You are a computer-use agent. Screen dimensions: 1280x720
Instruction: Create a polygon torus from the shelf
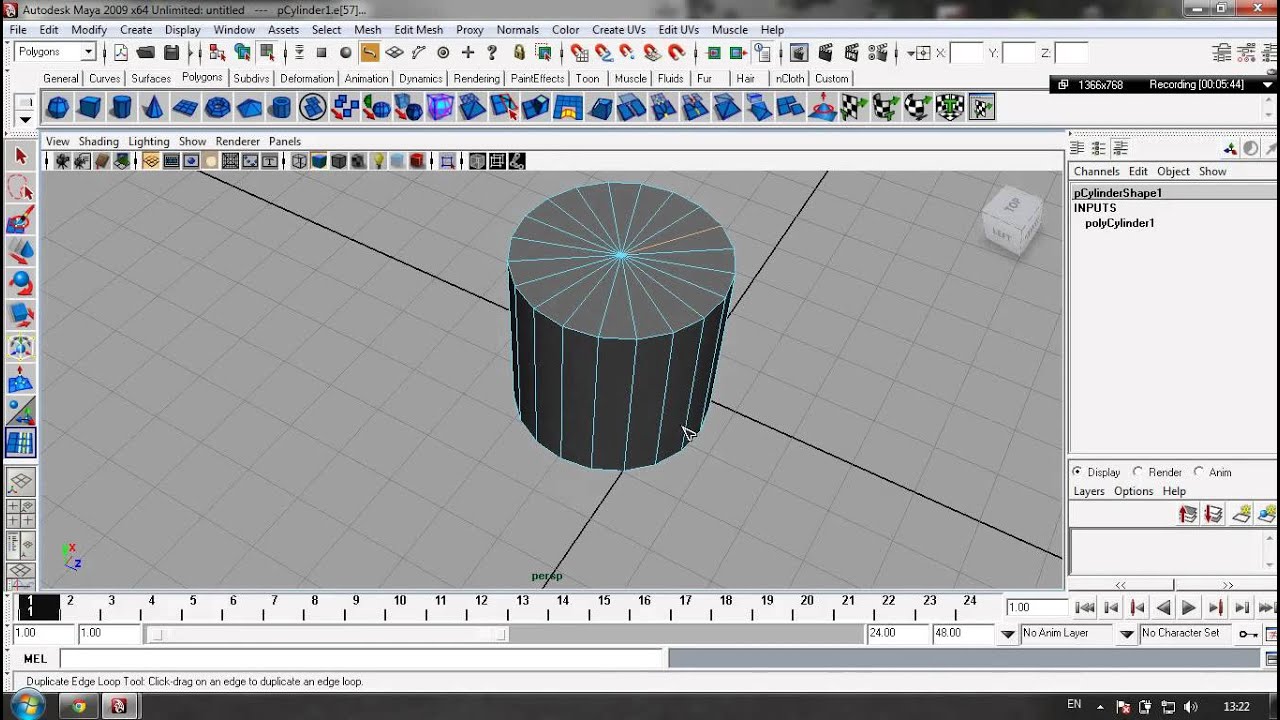pyautogui.click(x=217, y=107)
